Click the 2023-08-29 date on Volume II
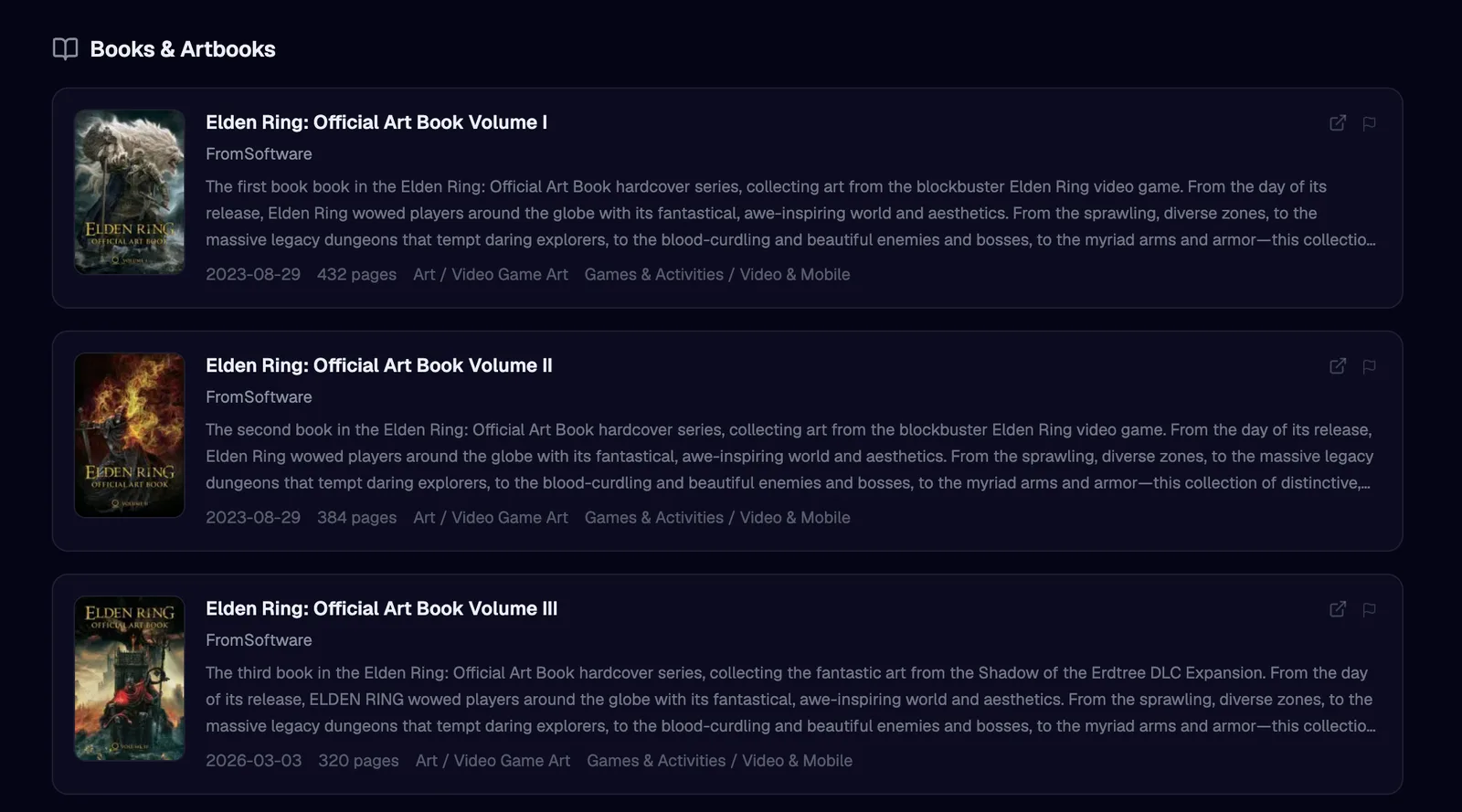 pos(253,517)
